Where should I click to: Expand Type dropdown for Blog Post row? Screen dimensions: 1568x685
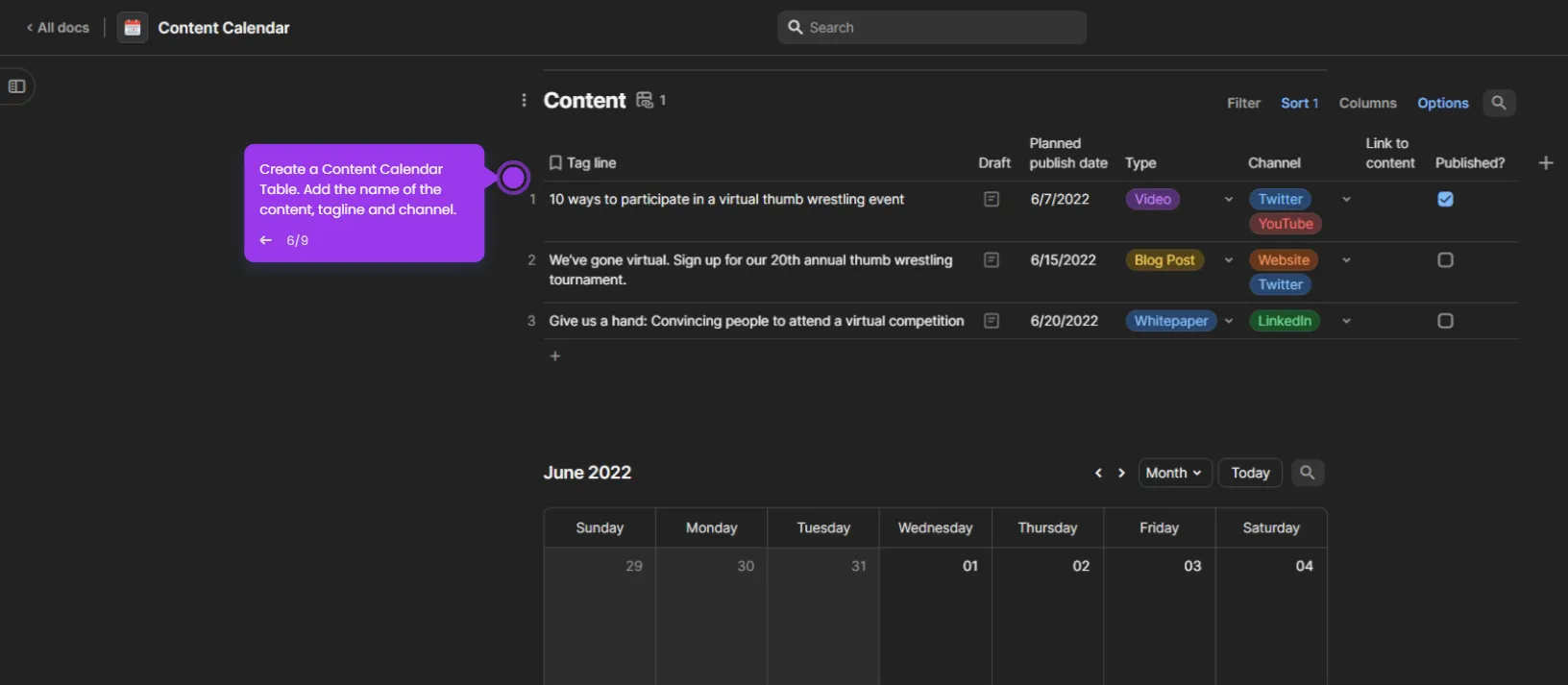[x=1228, y=260]
